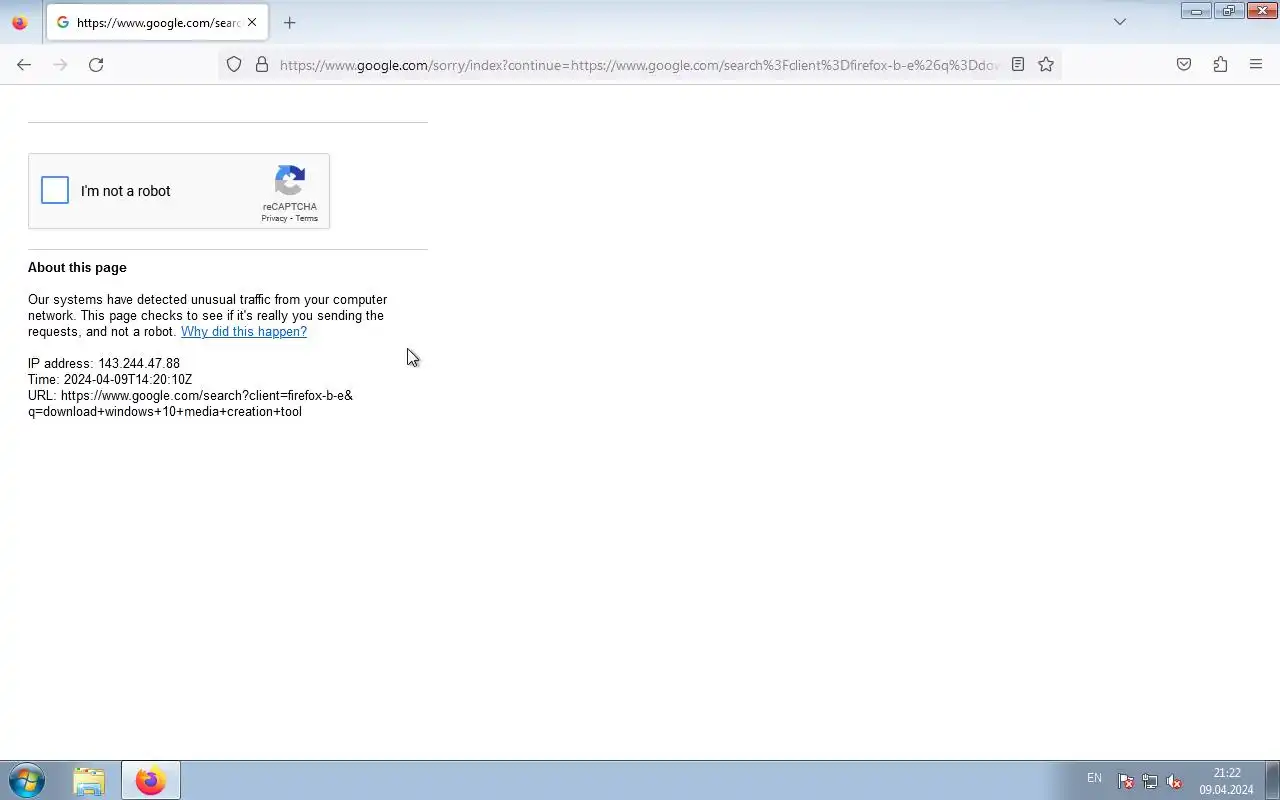The width and height of the screenshot is (1280, 800).
Task: Click the About this page heading
Action: (x=77, y=267)
